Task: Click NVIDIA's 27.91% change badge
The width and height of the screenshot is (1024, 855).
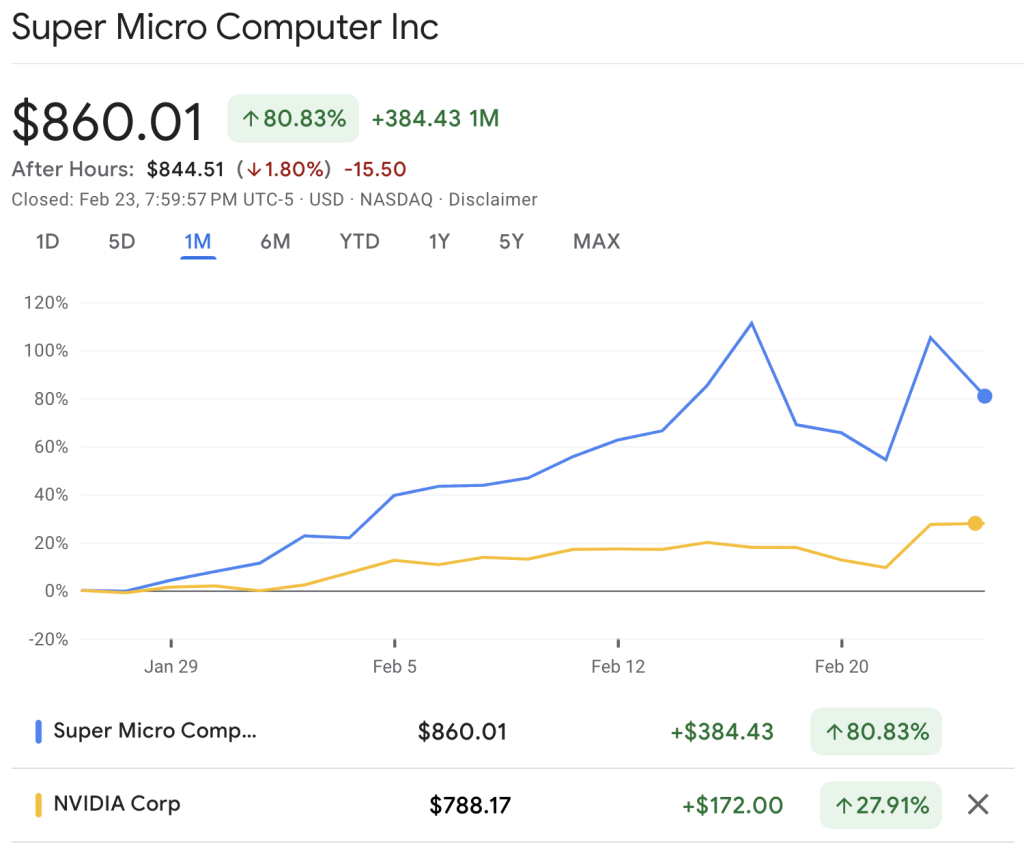Action: coord(880,804)
